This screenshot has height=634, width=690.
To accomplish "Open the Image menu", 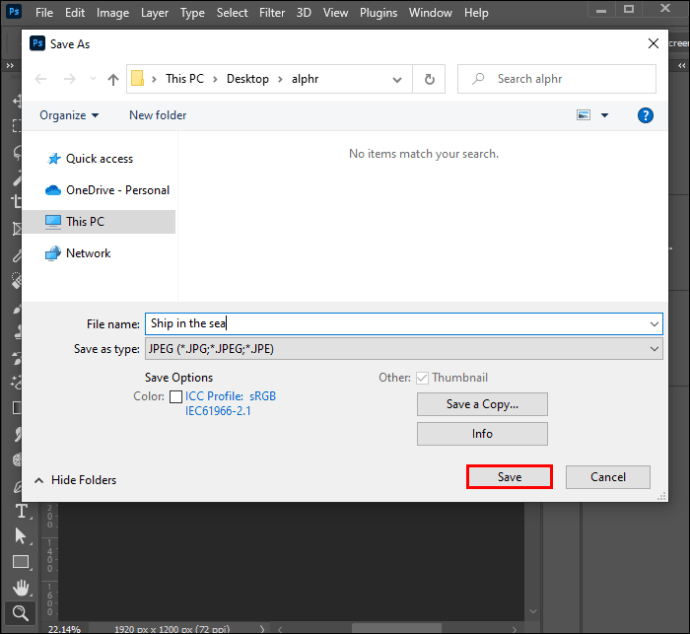I will pos(113,13).
